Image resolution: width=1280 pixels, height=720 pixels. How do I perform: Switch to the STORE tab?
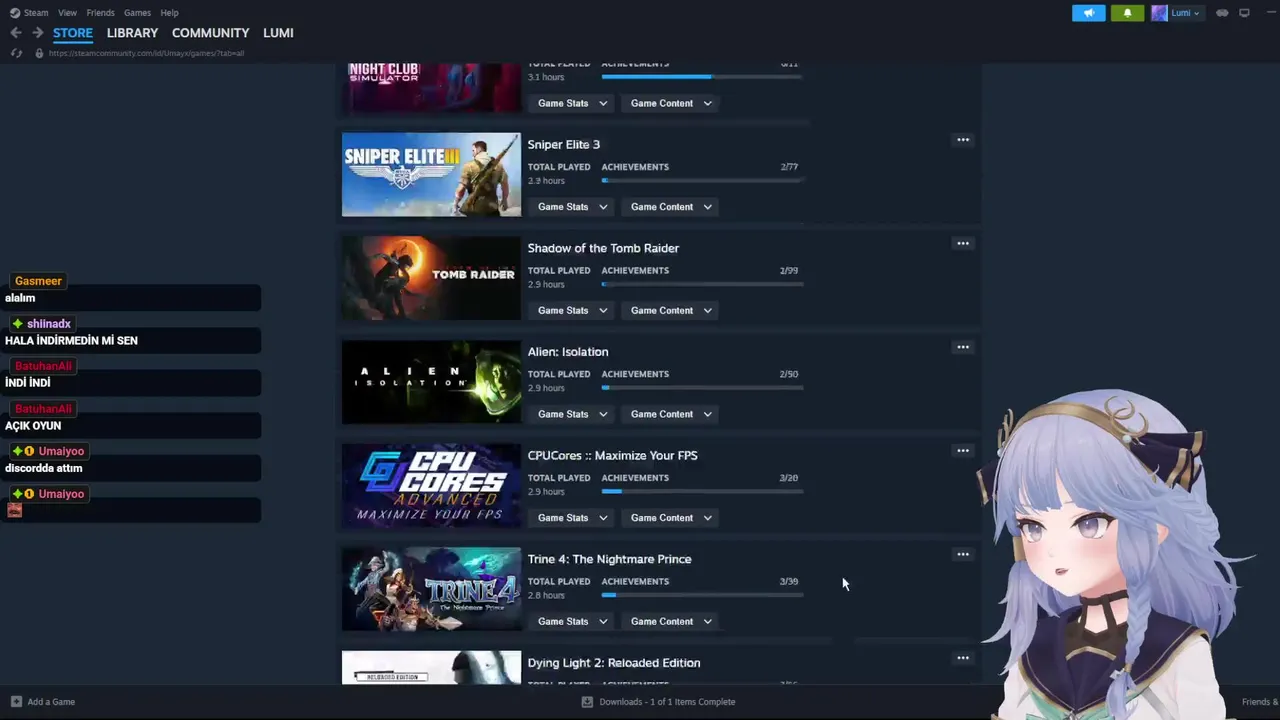(x=73, y=33)
